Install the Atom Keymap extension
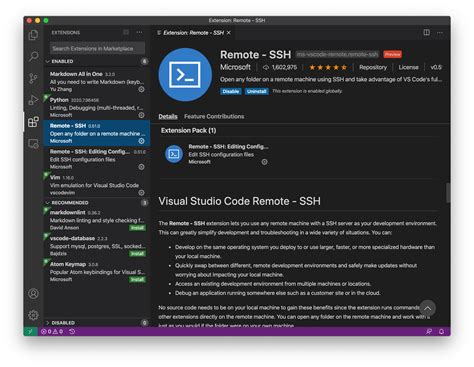Screen dimensions: 474x367 [137, 280]
